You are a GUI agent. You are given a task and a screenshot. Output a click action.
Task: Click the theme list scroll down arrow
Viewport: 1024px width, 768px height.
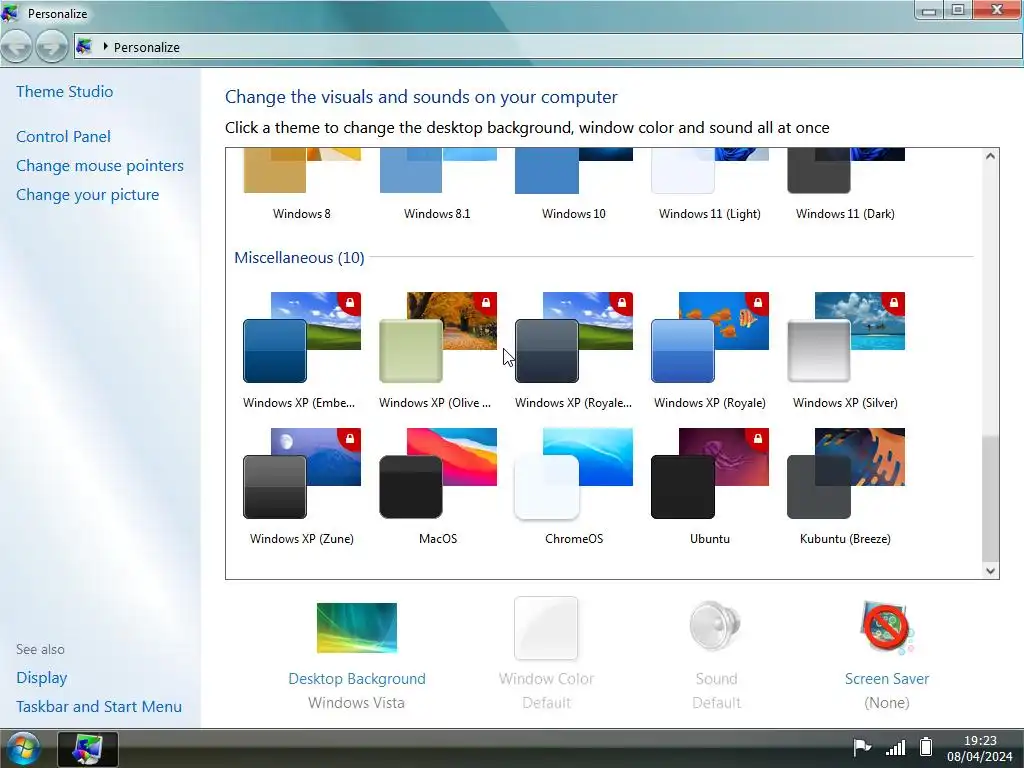pos(990,571)
